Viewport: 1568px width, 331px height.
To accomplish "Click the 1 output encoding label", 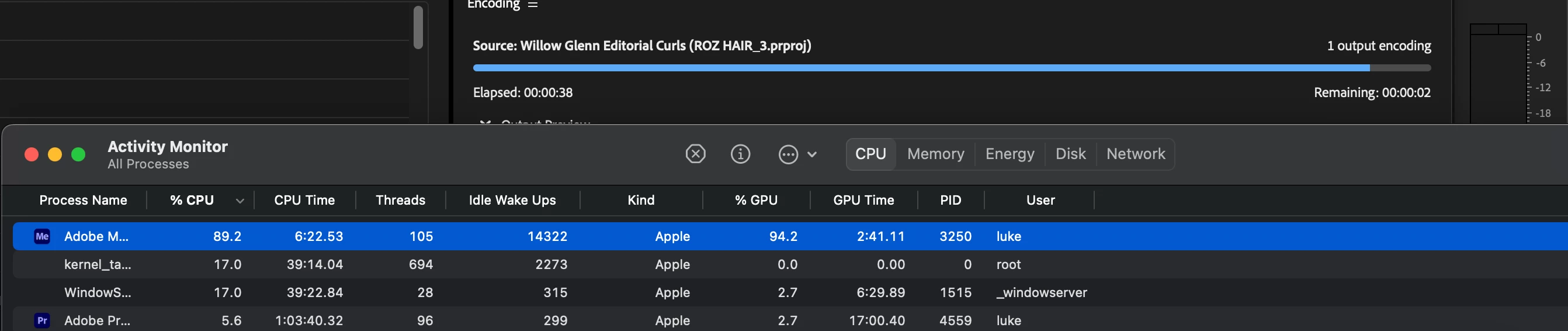I will click(1379, 46).
